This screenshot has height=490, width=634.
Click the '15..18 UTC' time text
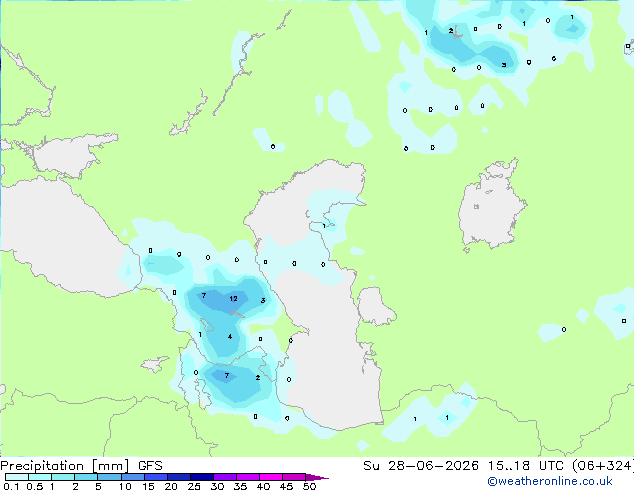[x=525, y=466]
